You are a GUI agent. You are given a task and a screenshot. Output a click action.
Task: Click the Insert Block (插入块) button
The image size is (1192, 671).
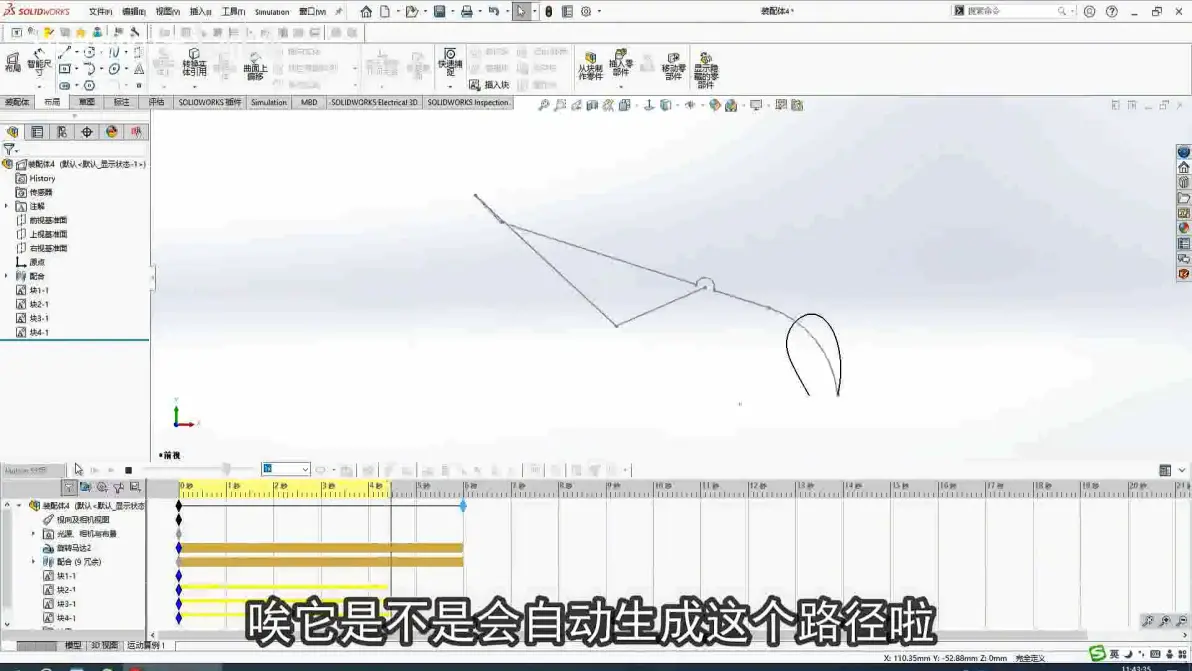pos(489,84)
